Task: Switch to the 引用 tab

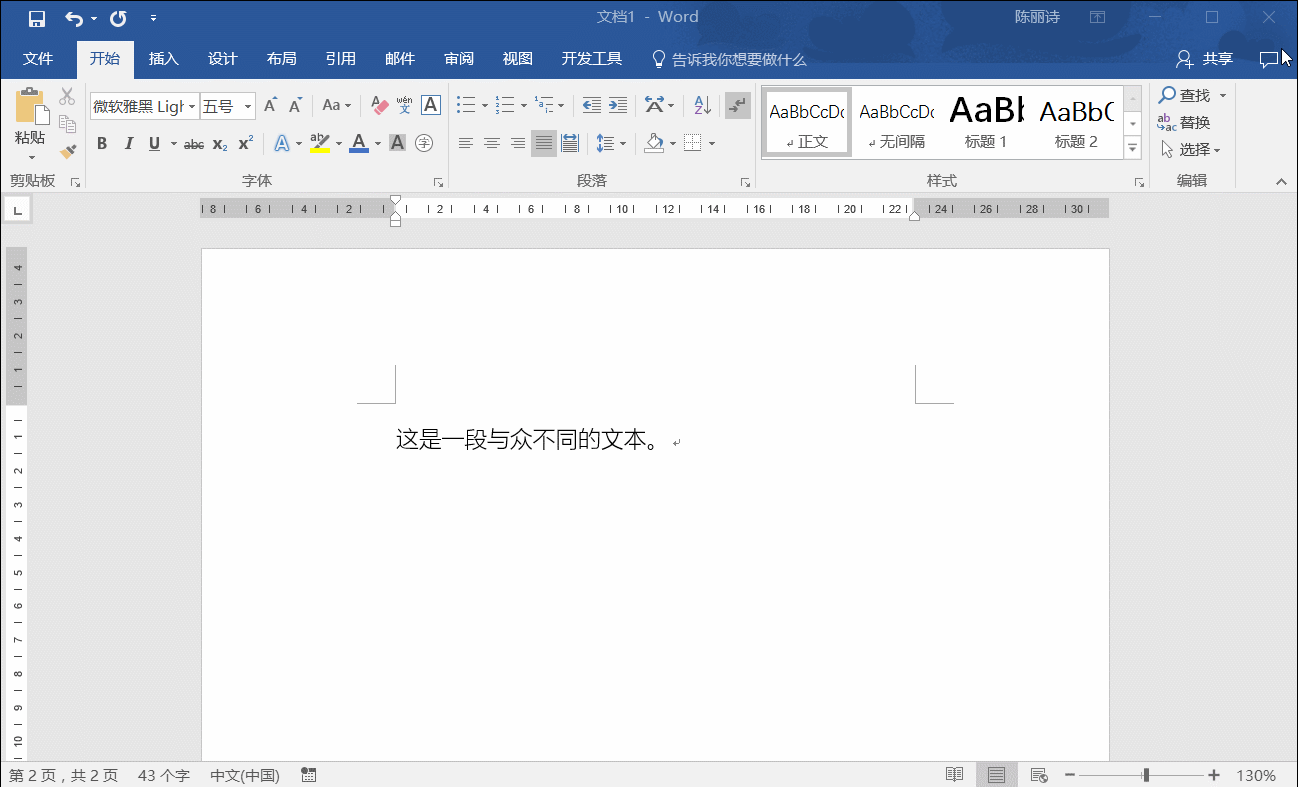Action: pyautogui.click(x=341, y=59)
